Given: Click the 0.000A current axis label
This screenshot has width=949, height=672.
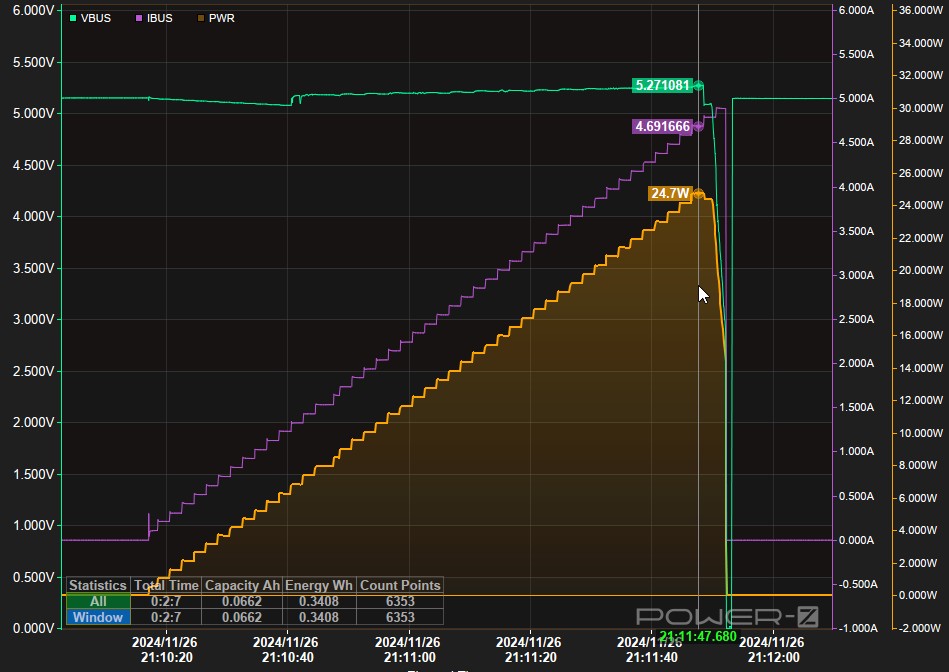Looking at the screenshot, I should pos(856,539).
